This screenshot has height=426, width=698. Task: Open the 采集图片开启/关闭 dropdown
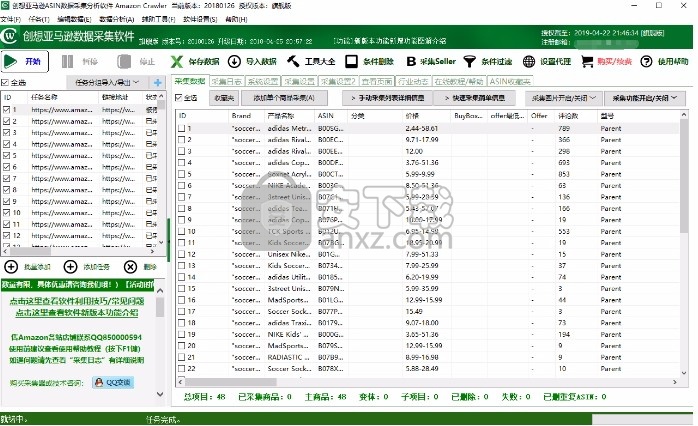[x=564, y=98]
